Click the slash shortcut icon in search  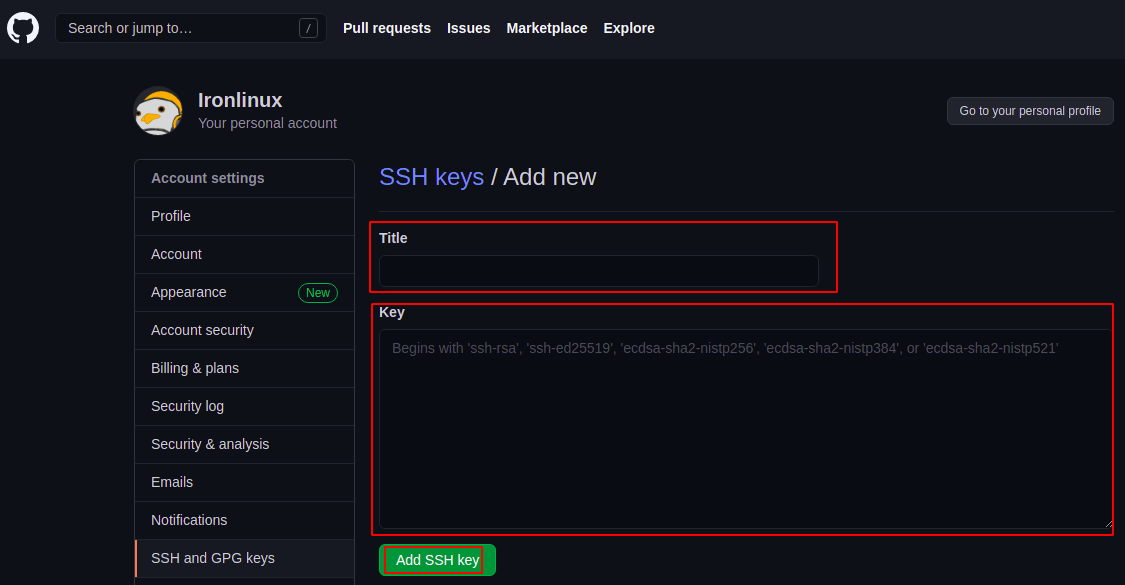[x=308, y=28]
